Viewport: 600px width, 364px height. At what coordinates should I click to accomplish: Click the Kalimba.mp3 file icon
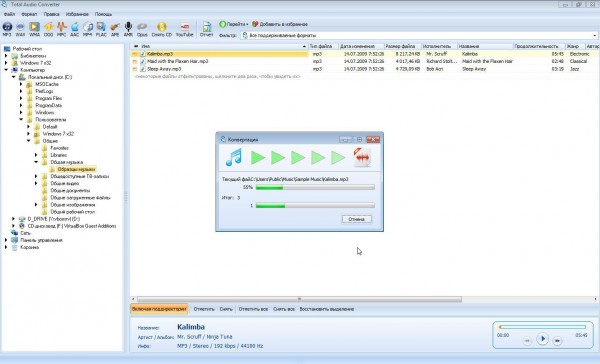[143, 54]
